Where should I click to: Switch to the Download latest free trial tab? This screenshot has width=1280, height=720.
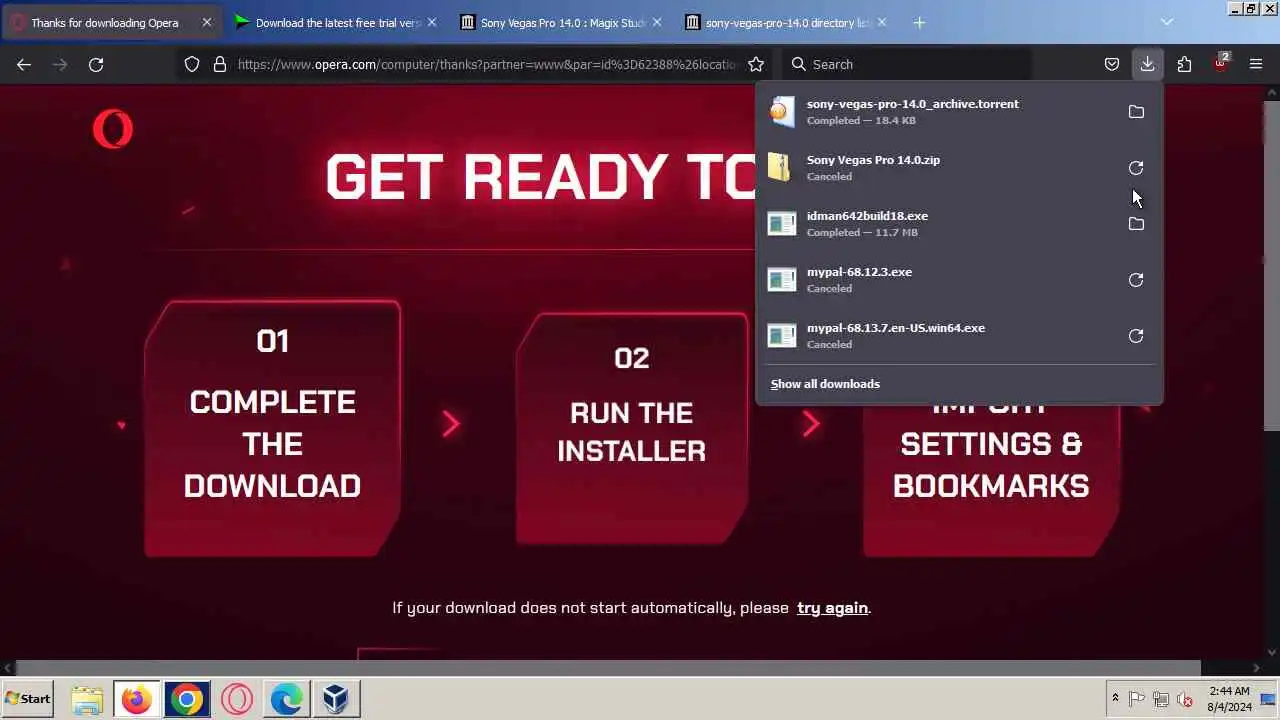point(337,22)
